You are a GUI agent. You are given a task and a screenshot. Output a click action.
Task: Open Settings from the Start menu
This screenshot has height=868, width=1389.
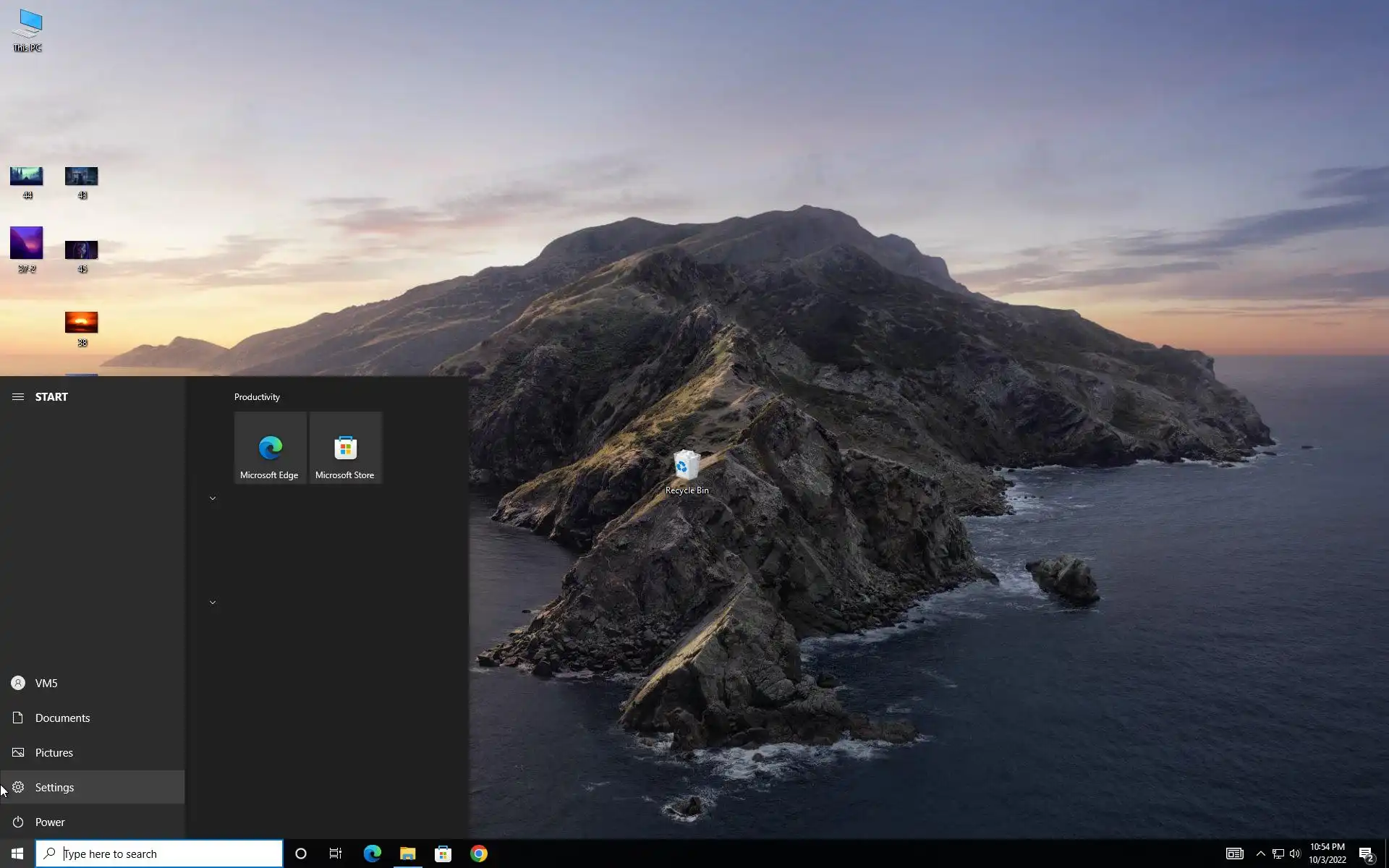54,787
